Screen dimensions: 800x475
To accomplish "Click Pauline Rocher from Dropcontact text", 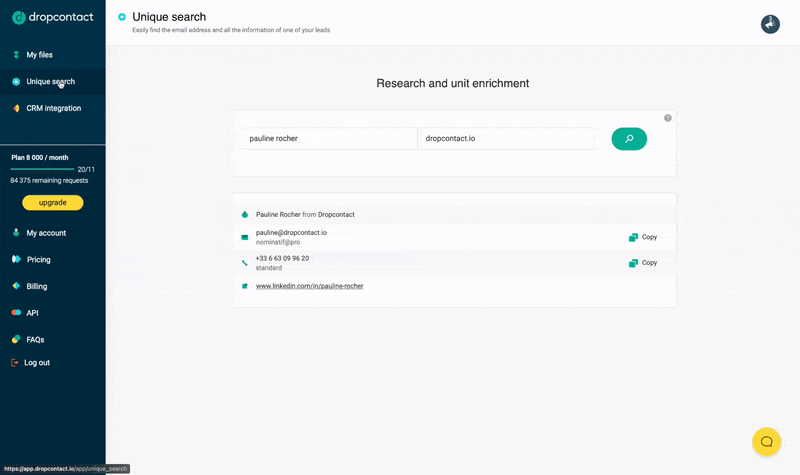I will click(x=305, y=215).
